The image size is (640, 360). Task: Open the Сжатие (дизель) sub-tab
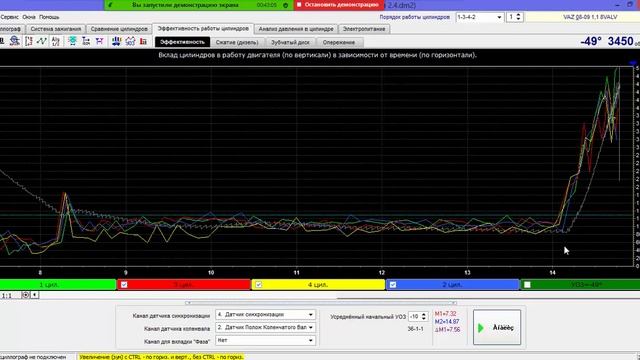tap(237, 42)
